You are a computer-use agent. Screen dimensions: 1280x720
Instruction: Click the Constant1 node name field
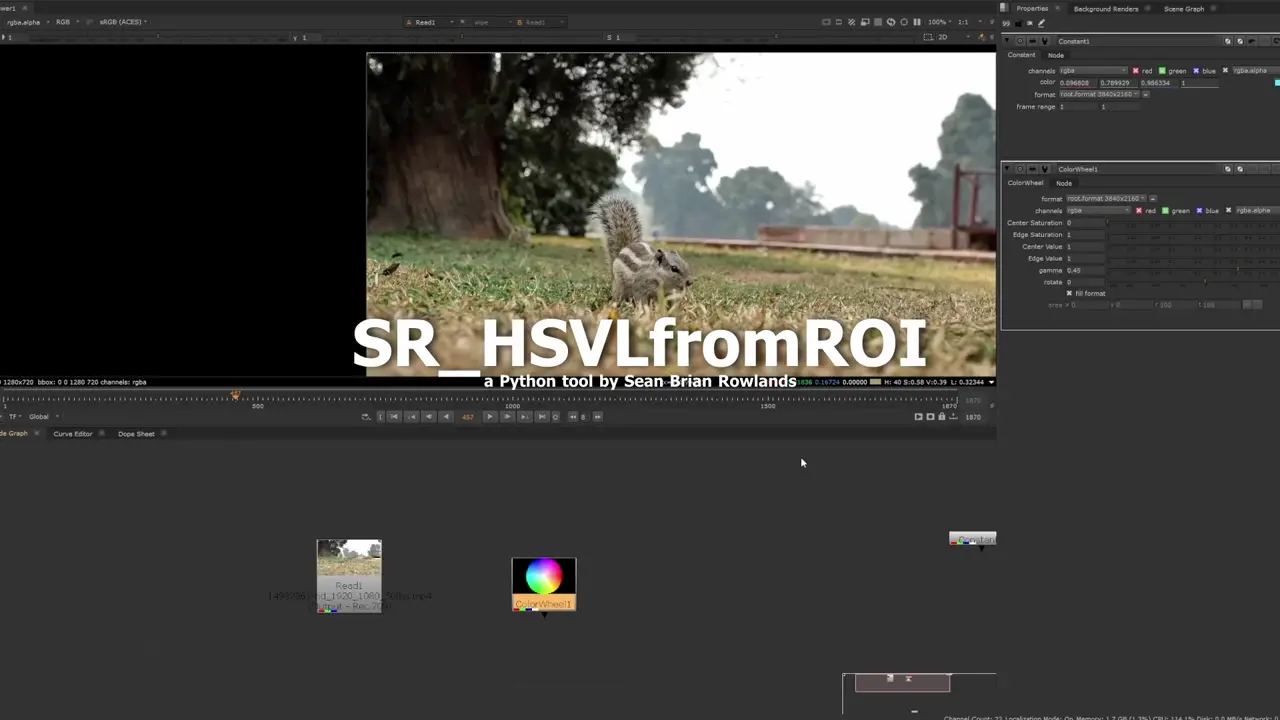point(1138,41)
